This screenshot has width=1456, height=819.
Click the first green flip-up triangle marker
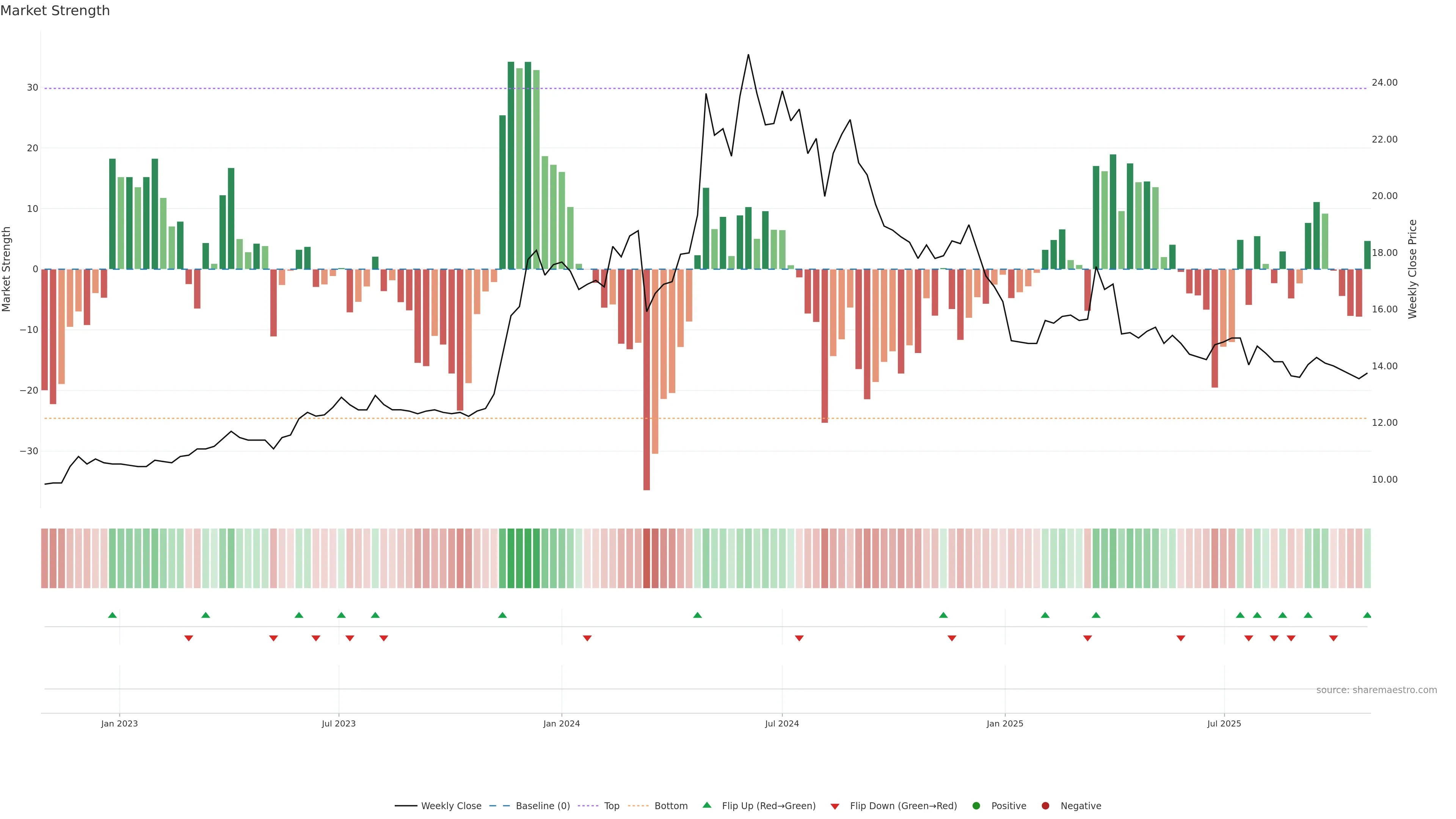click(113, 615)
